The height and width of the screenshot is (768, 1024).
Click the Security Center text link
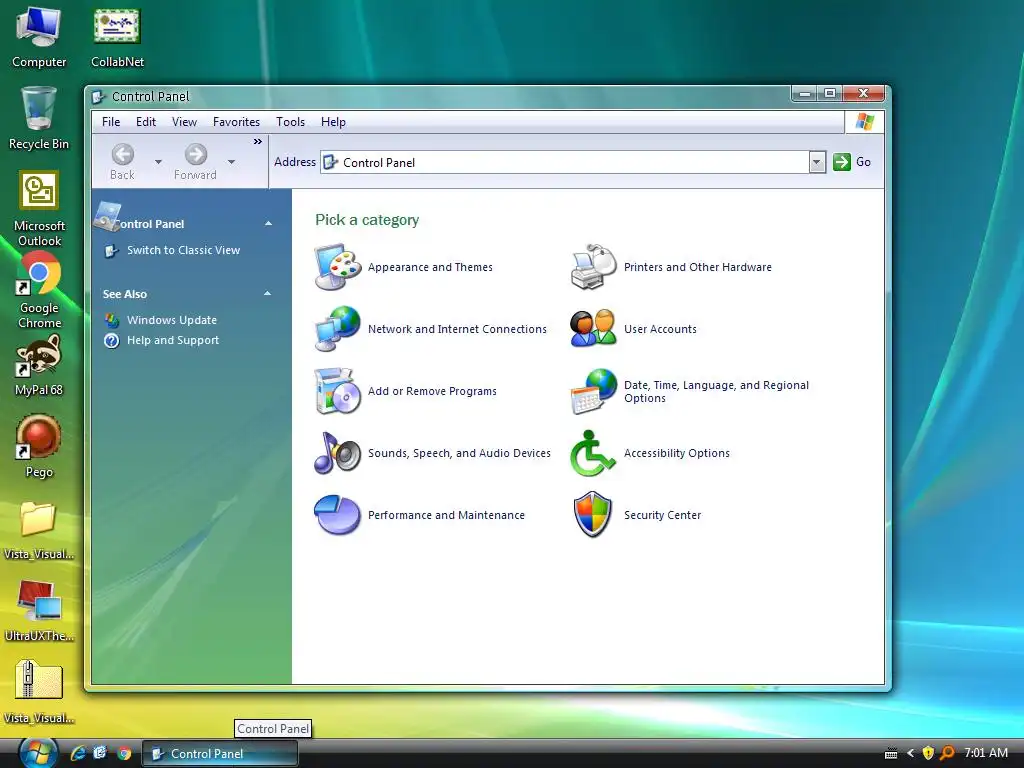[662, 515]
